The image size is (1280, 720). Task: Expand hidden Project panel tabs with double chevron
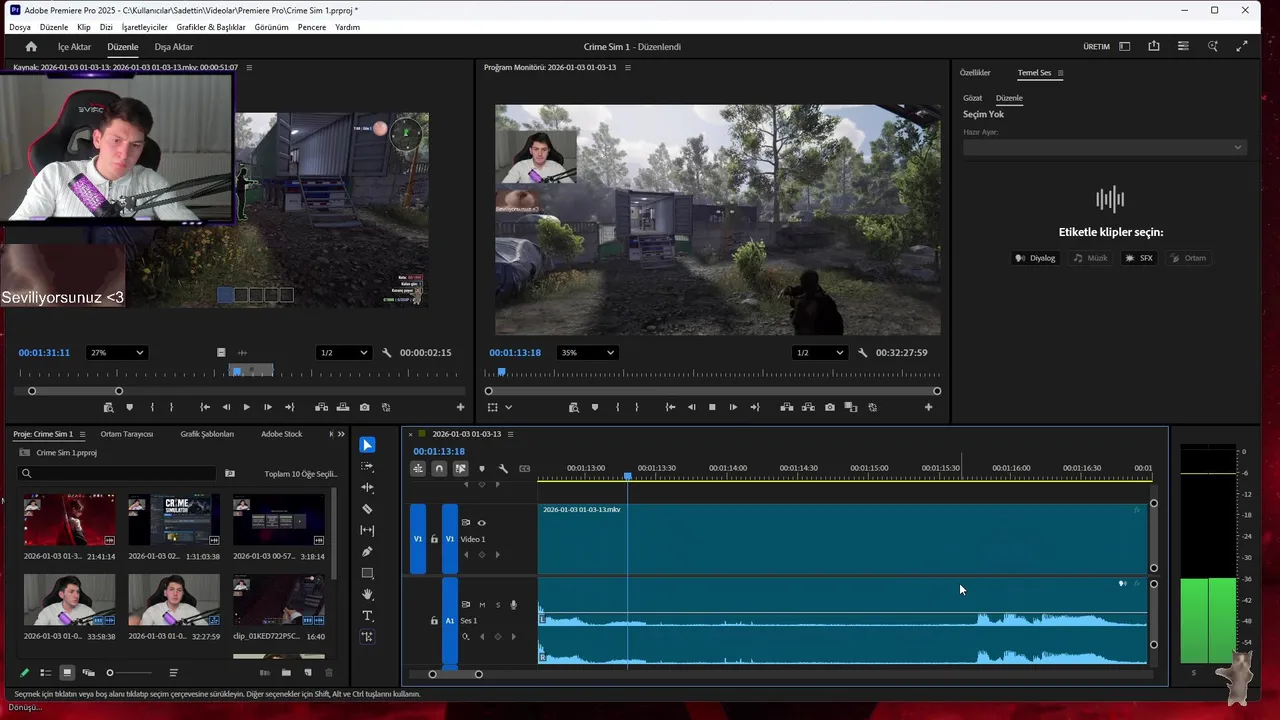[x=341, y=434]
